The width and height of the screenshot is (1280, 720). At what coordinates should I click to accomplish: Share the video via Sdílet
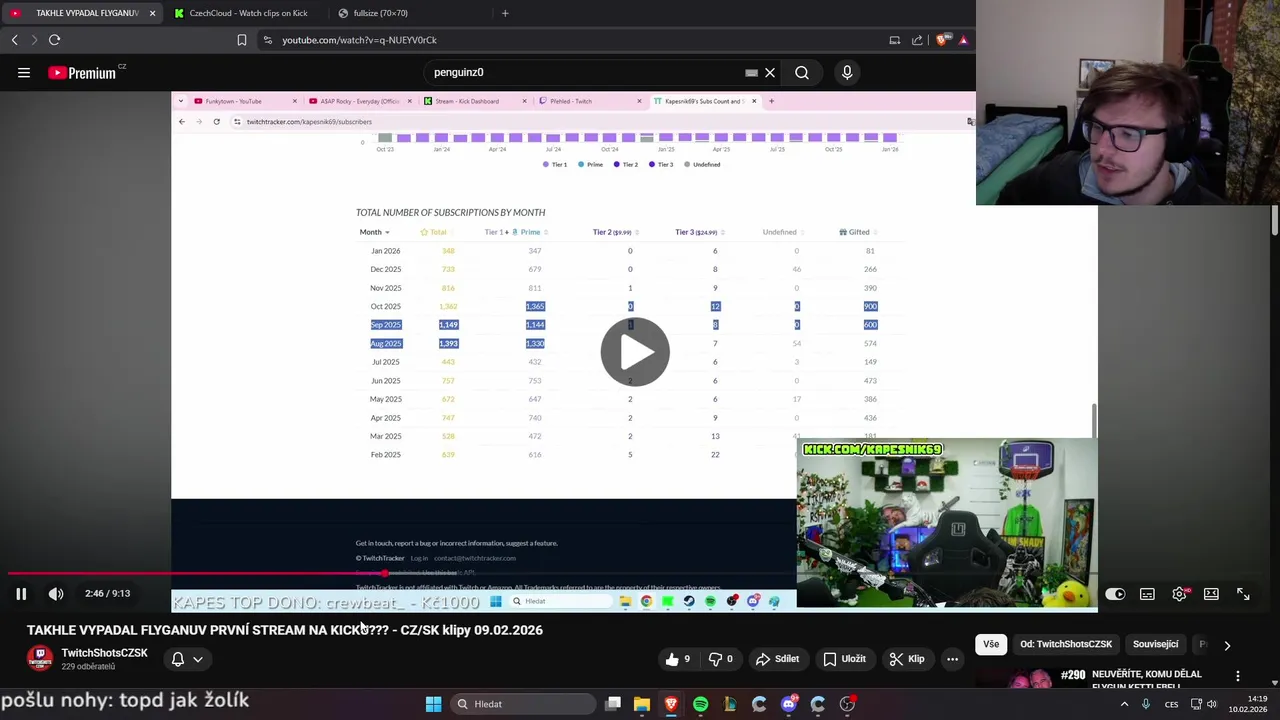(x=777, y=659)
